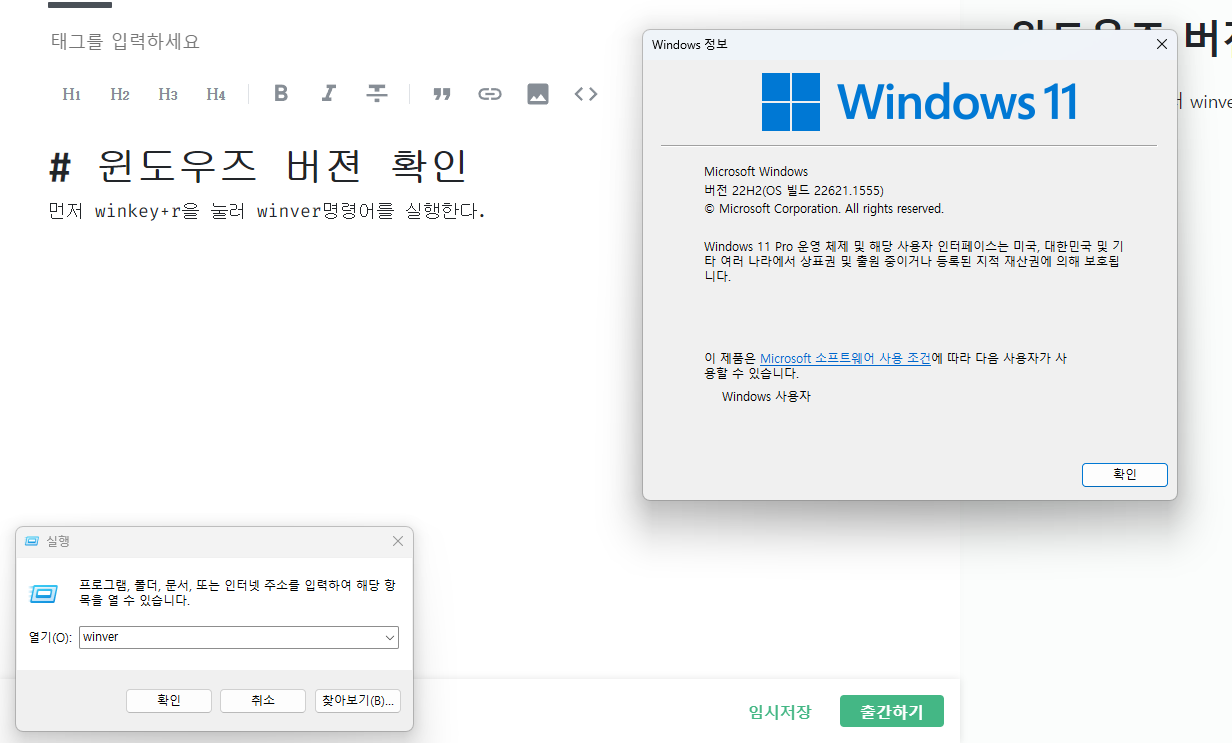Expand the 열기 combo box dropdown arrow
Screen dimensions: 1232x743
point(389,637)
